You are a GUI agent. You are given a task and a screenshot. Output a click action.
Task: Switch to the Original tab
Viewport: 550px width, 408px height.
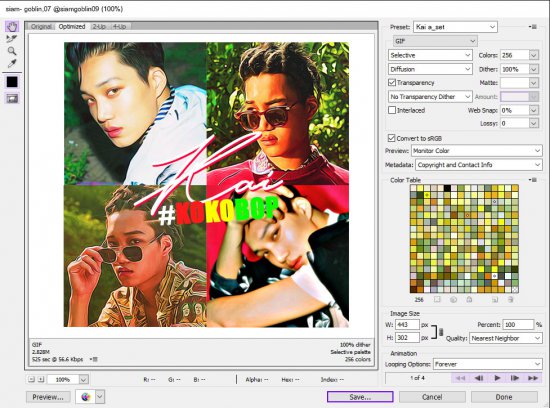click(x=41, y=27)
